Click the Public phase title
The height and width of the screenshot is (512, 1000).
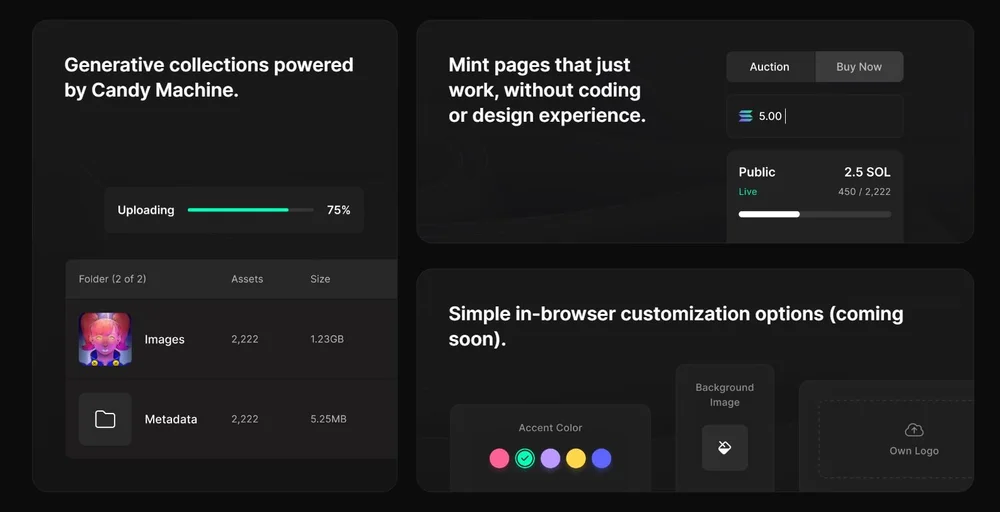pos(757,172)
